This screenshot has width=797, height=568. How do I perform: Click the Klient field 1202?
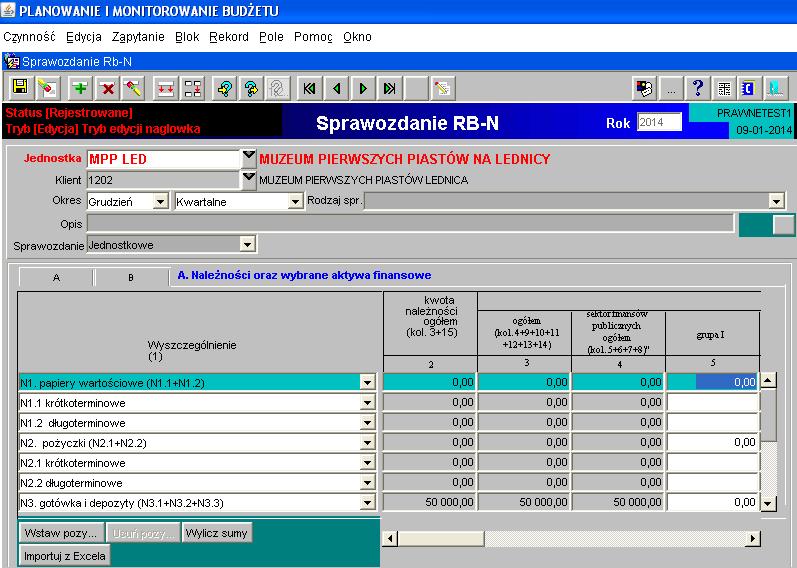(163, 180)
